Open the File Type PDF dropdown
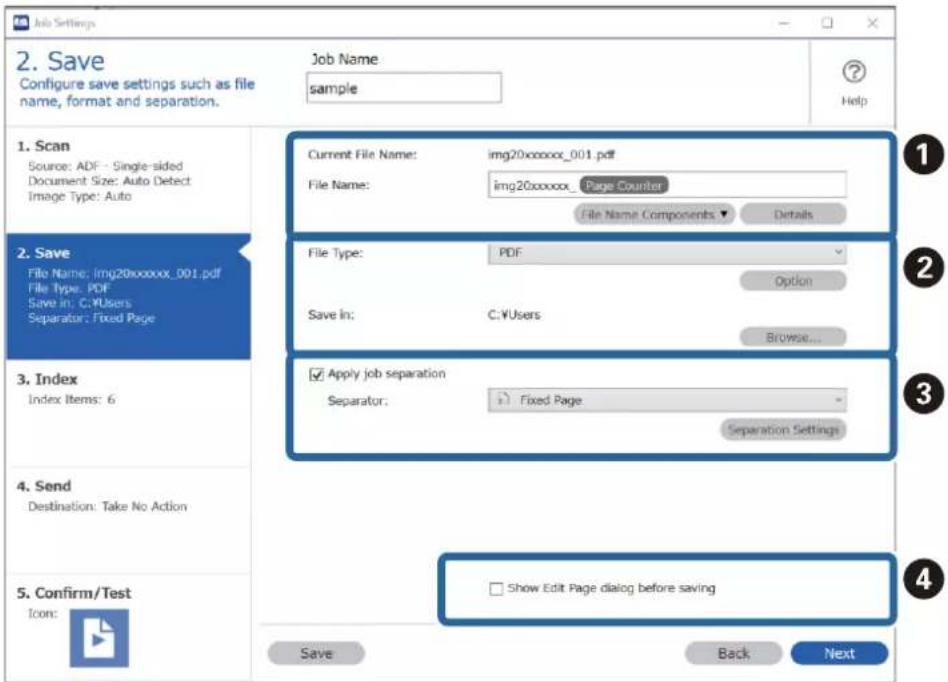 click(x=667, y=253)
